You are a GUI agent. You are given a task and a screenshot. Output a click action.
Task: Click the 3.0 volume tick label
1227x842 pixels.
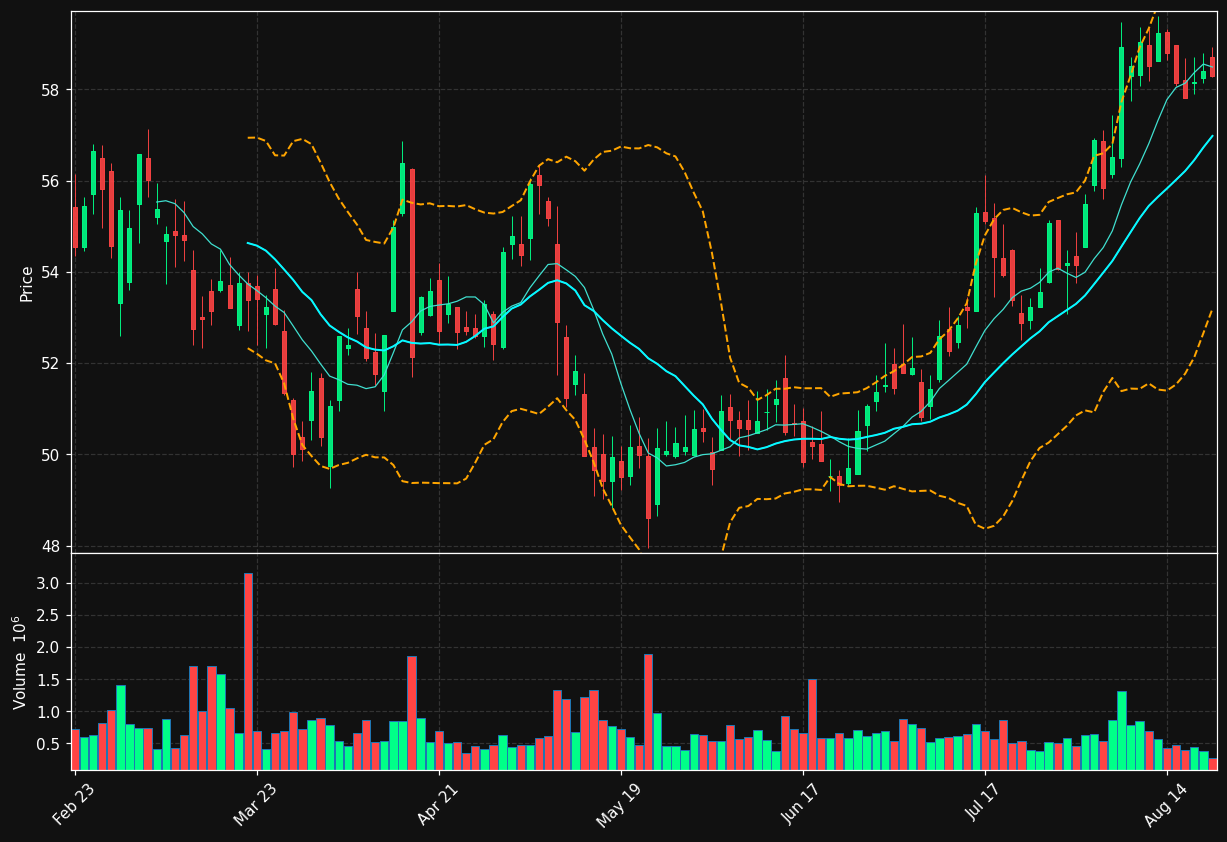click(50, 583)
